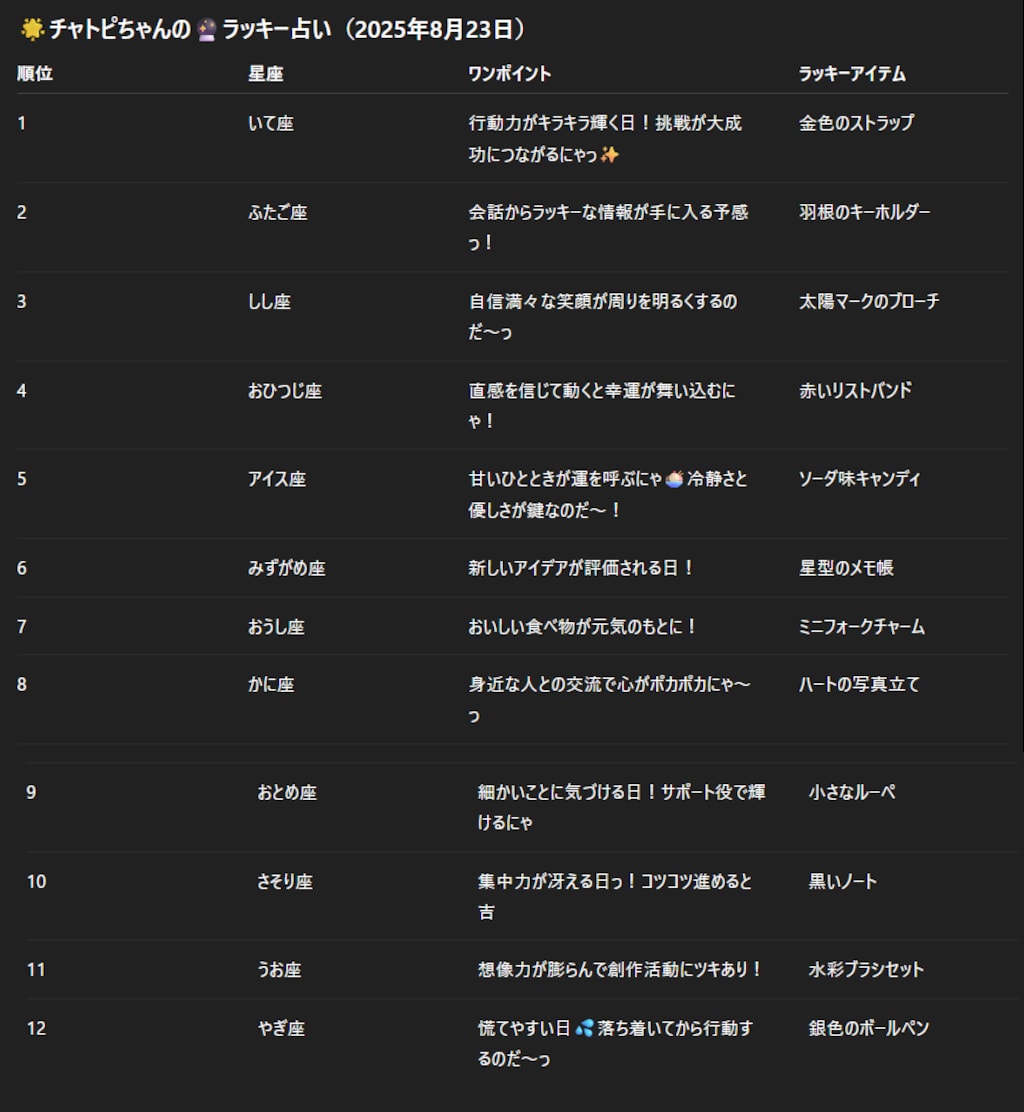This screenshot has width=1024, height=1112.
Task: Select the ふたご座 zodiac cell
Action: (278, 212)
